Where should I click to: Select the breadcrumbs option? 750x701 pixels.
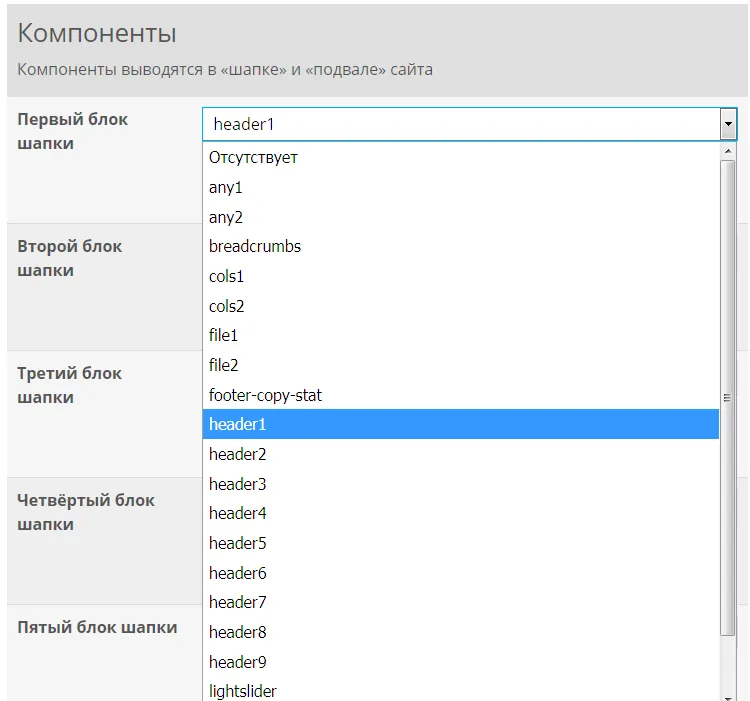255,246
